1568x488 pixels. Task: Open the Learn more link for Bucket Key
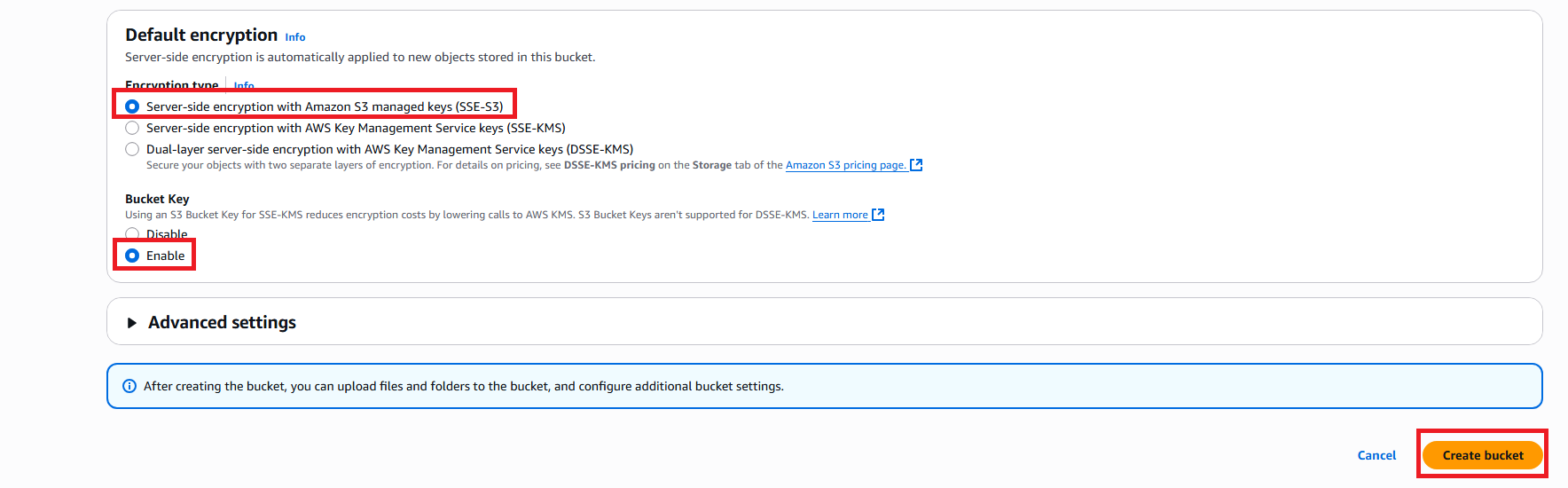[x=840, y=215]
